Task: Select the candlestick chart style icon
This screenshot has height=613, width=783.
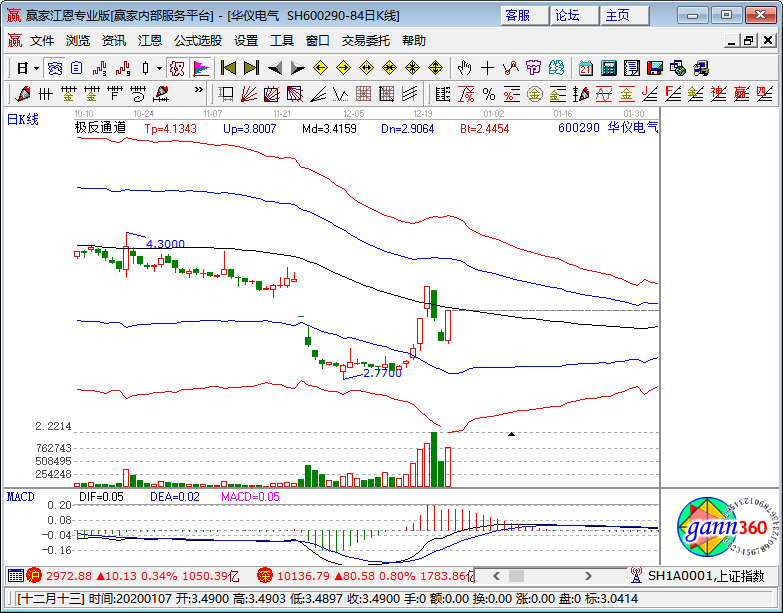Action: coord(146,68)
